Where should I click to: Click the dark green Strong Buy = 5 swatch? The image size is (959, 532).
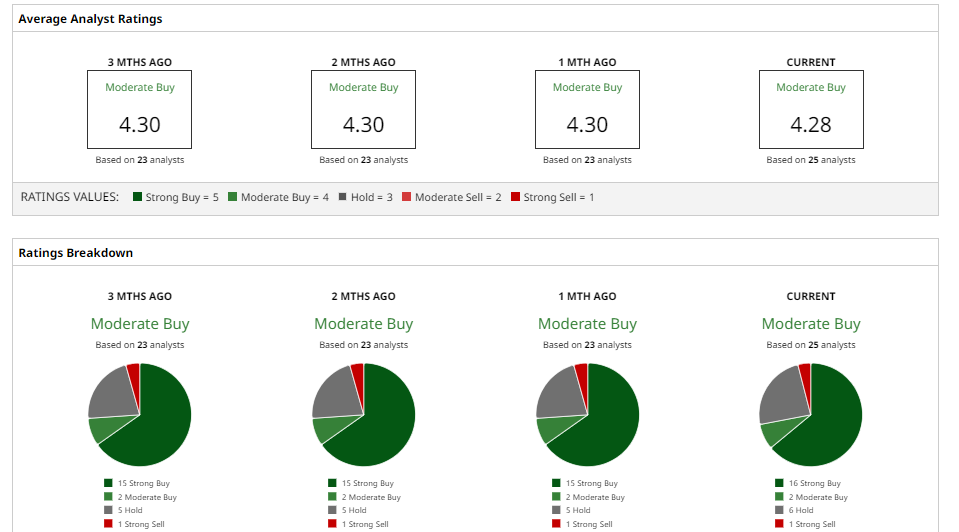tap(137, 197)
